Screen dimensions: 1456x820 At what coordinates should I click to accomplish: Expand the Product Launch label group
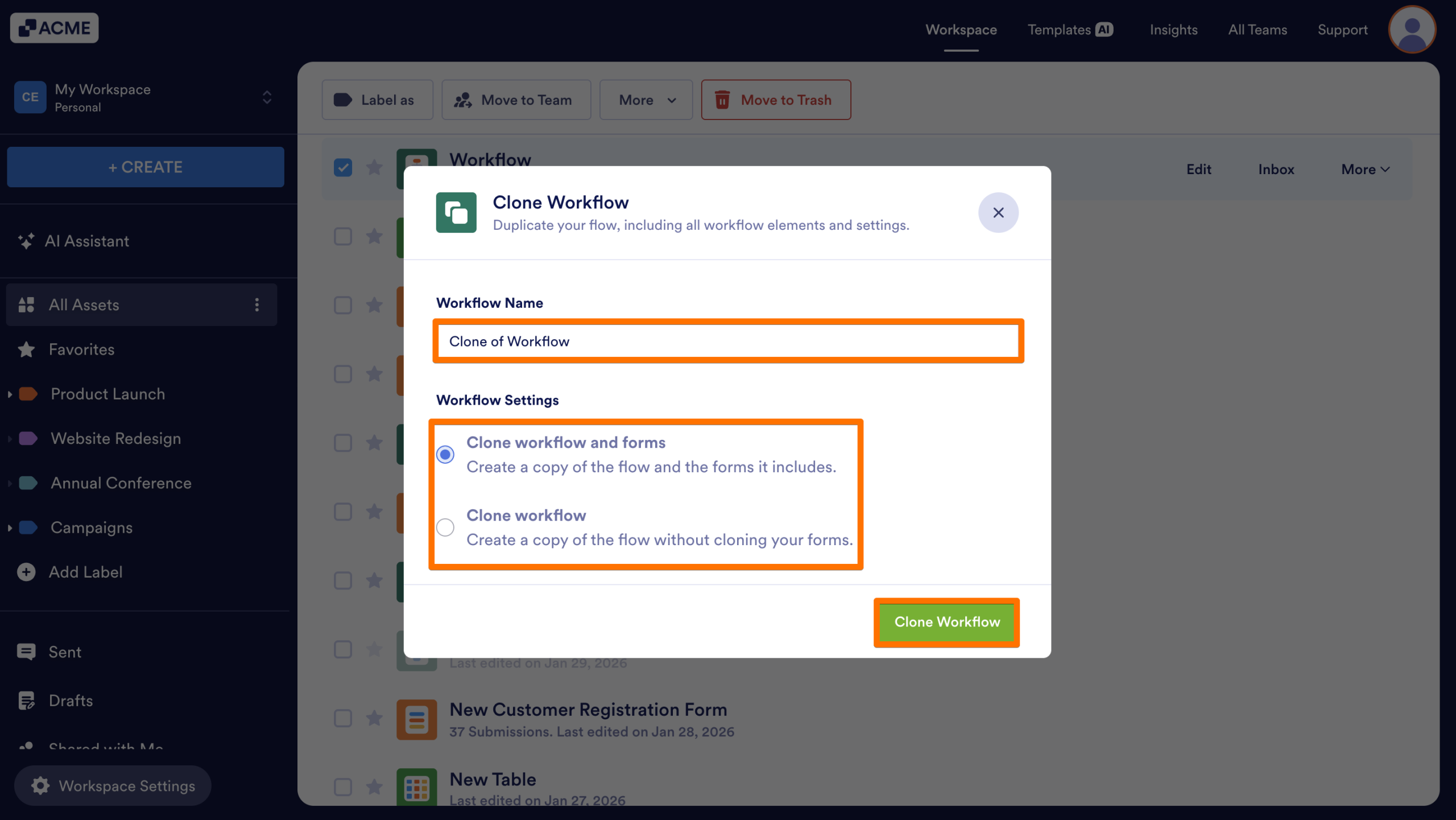(x=10, y=393)
